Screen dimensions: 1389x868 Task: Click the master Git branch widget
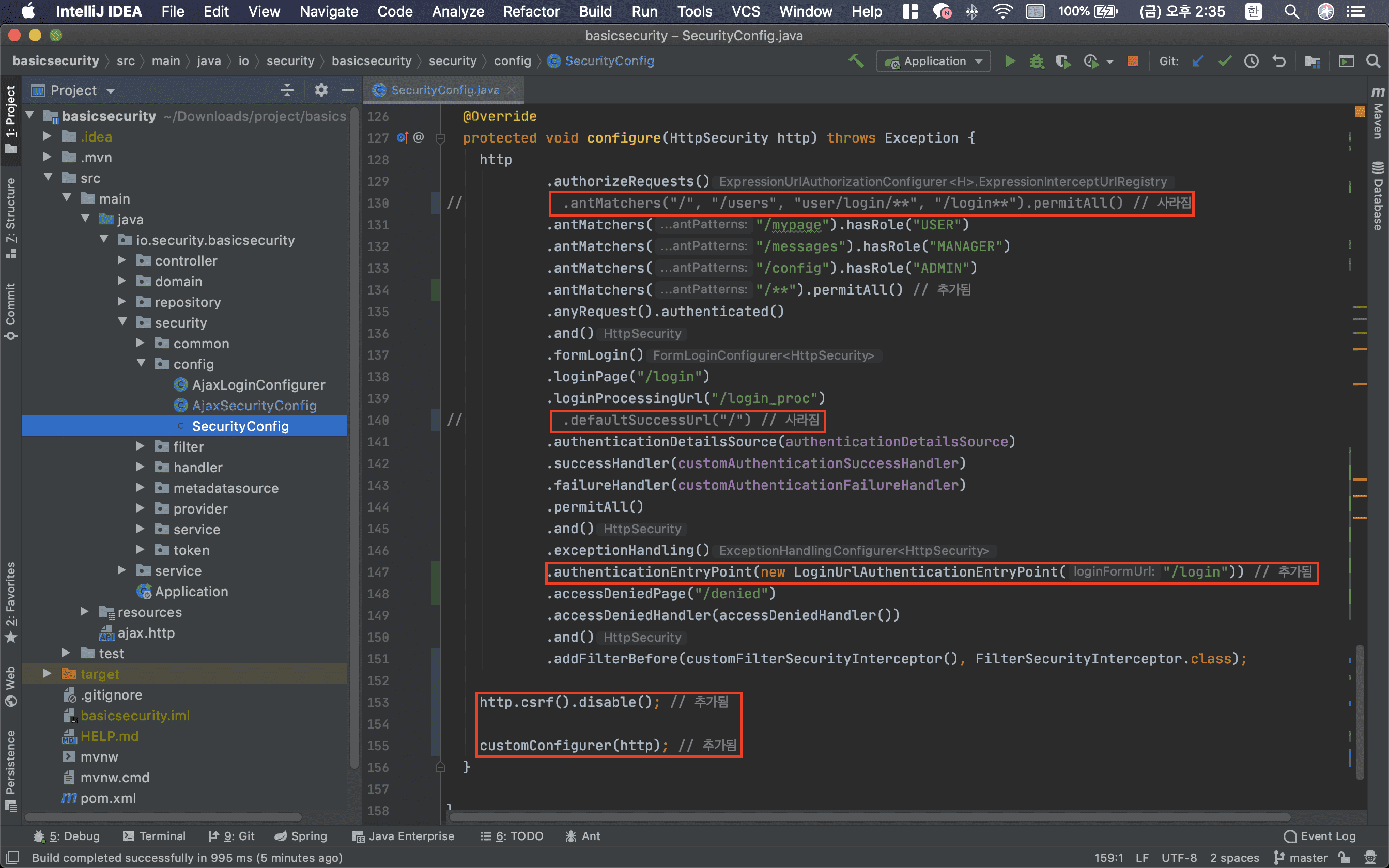1301,858
